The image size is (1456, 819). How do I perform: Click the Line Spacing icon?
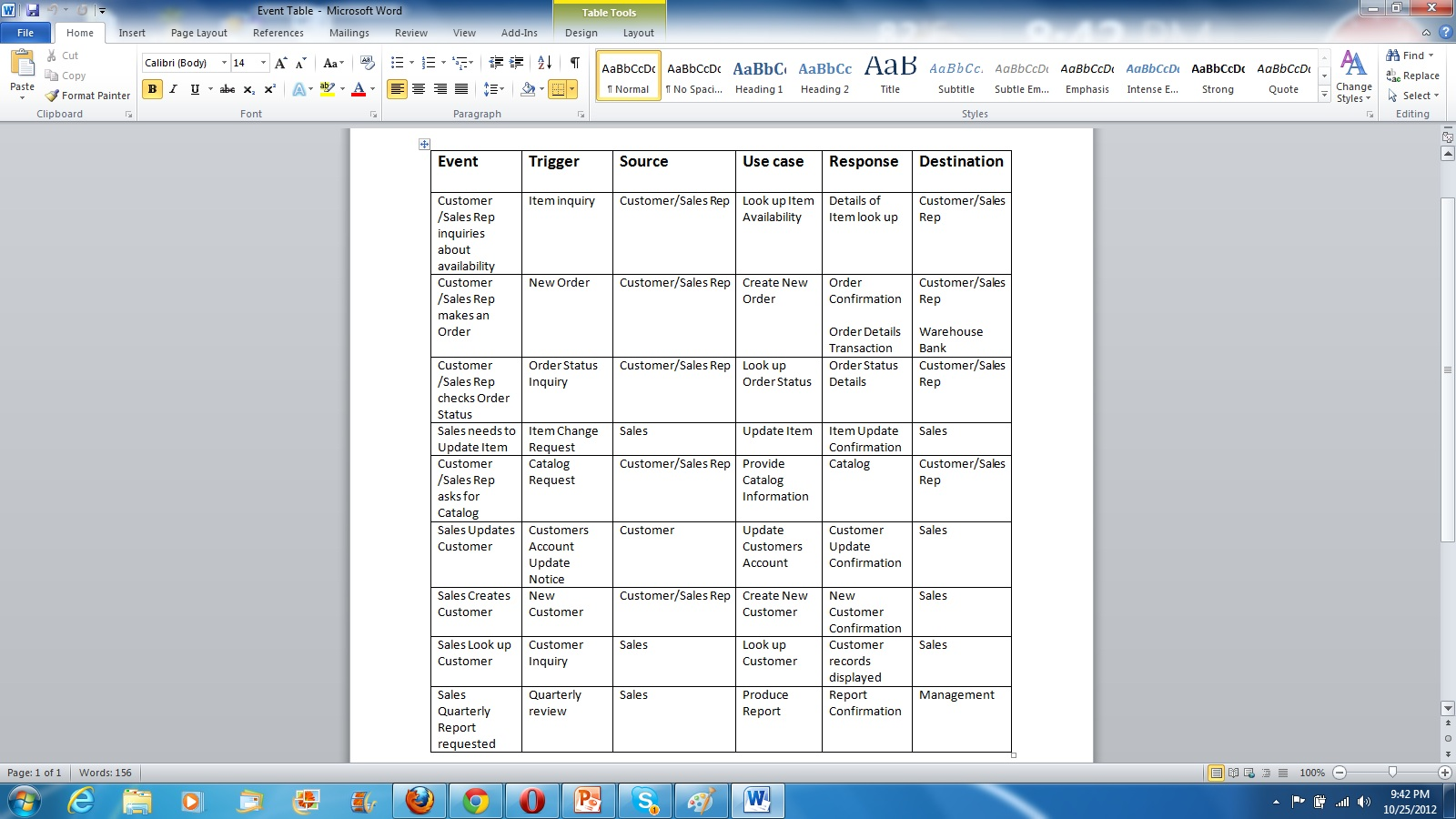[x=490, y=89]
